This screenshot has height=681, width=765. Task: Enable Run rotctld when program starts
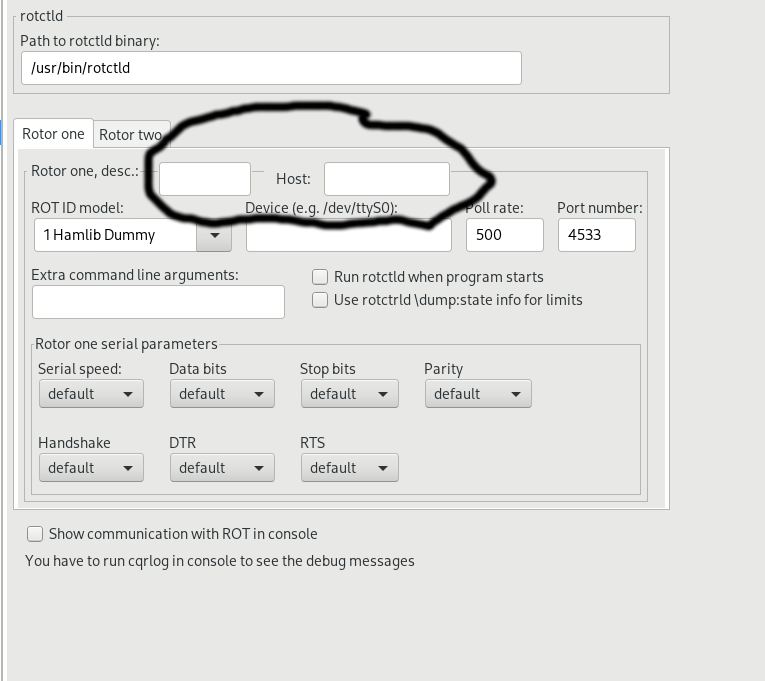click(320, 277)
